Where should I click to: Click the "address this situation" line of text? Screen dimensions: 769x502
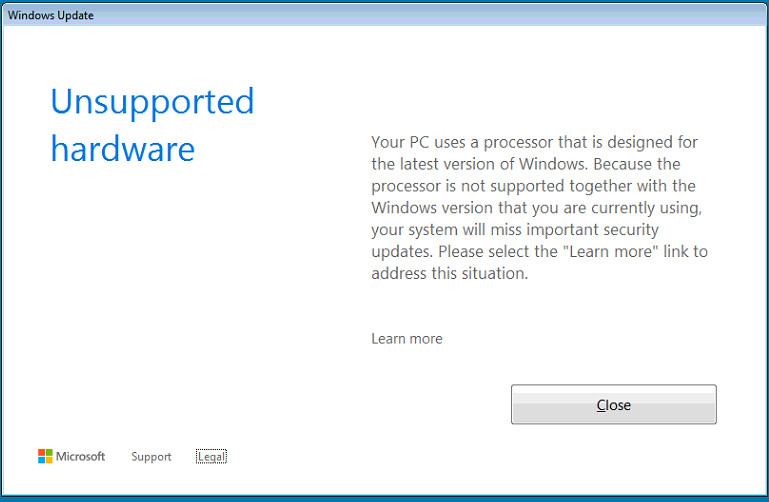pos(449,274)
